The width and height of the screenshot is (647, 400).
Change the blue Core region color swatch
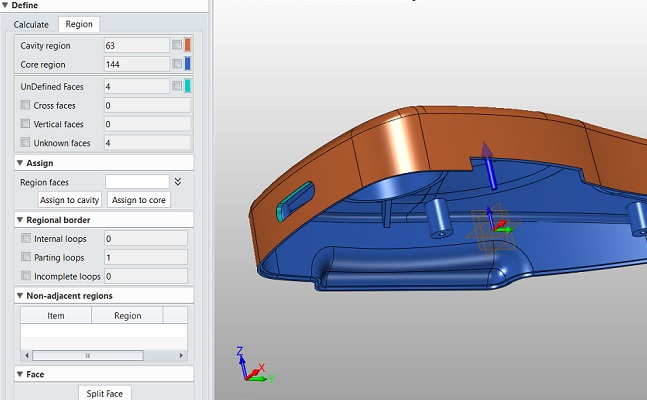tap(188, 64)
